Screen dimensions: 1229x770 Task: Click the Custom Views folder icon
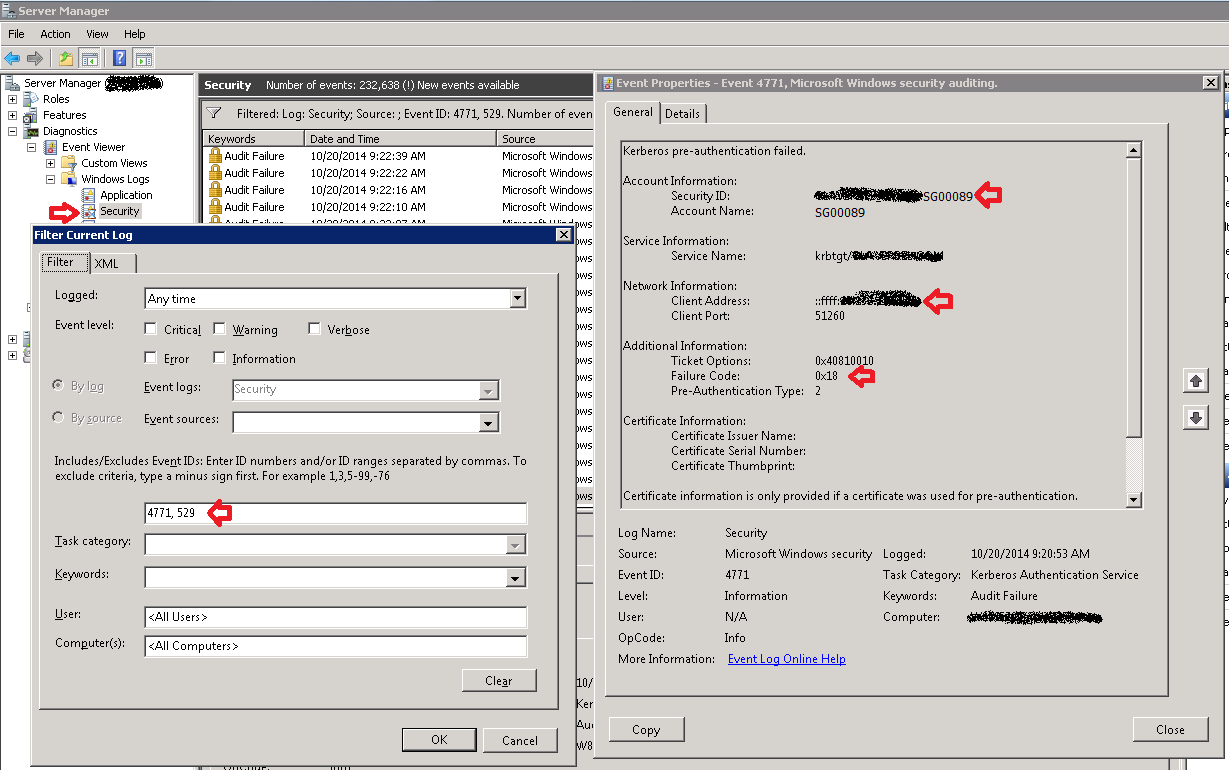click(x=69, y=163)
